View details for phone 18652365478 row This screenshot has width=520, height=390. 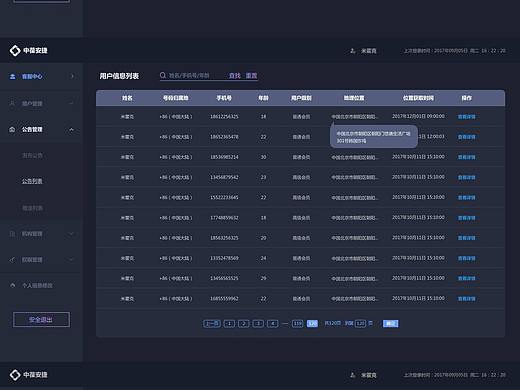pos(466,137)
